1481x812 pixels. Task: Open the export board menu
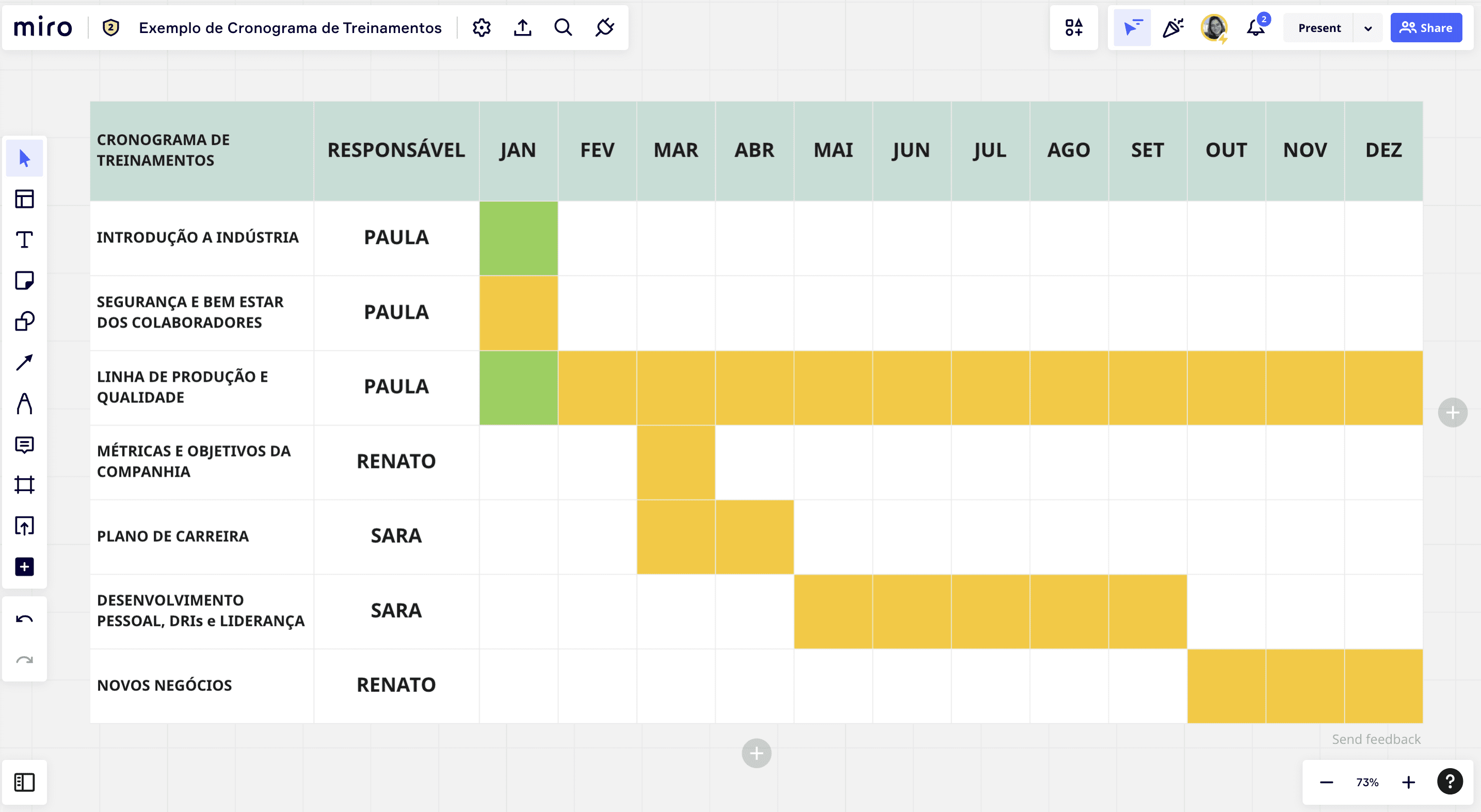(522, 27)
